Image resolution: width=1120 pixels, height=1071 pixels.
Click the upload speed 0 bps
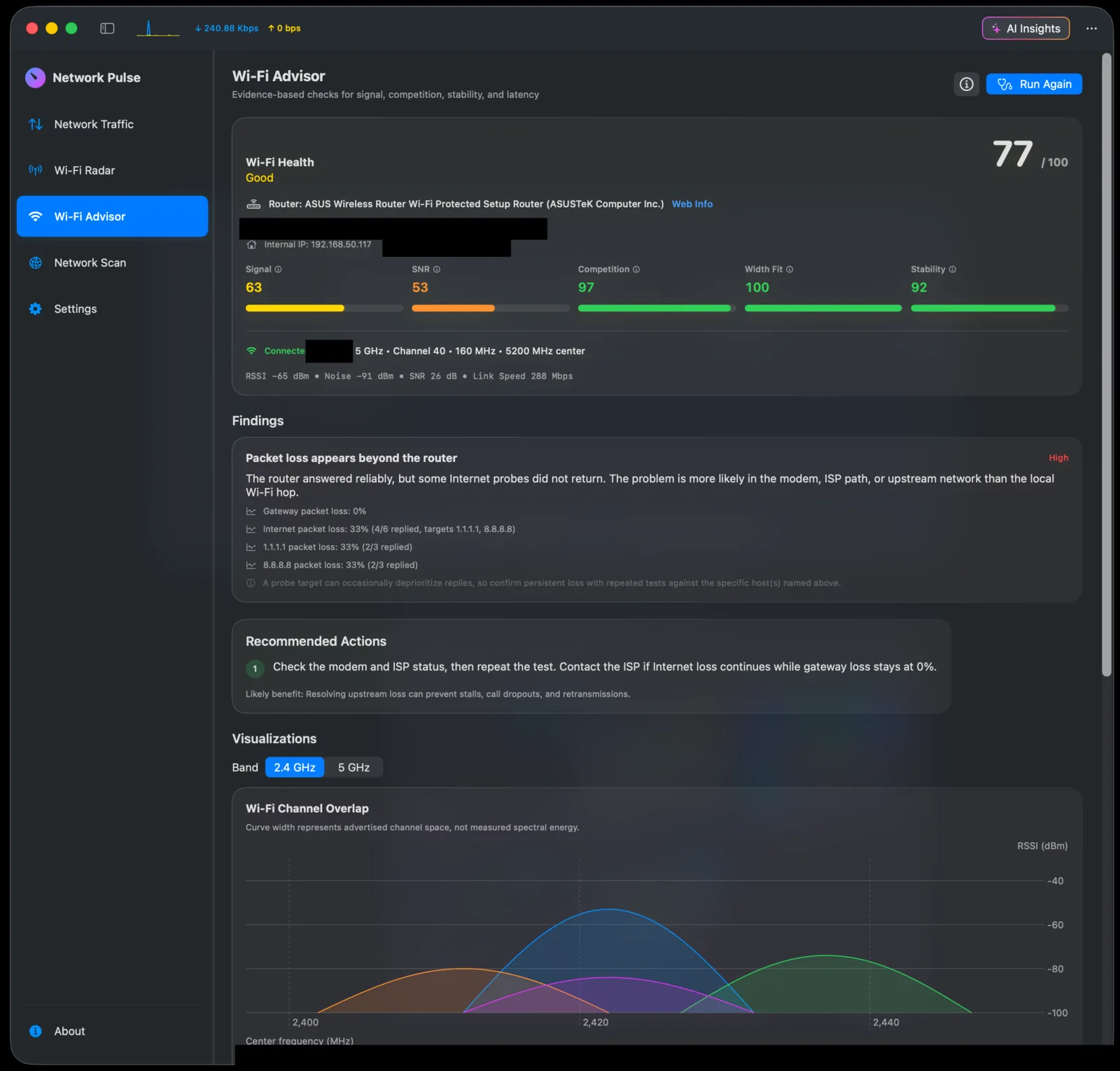point(284,28)
